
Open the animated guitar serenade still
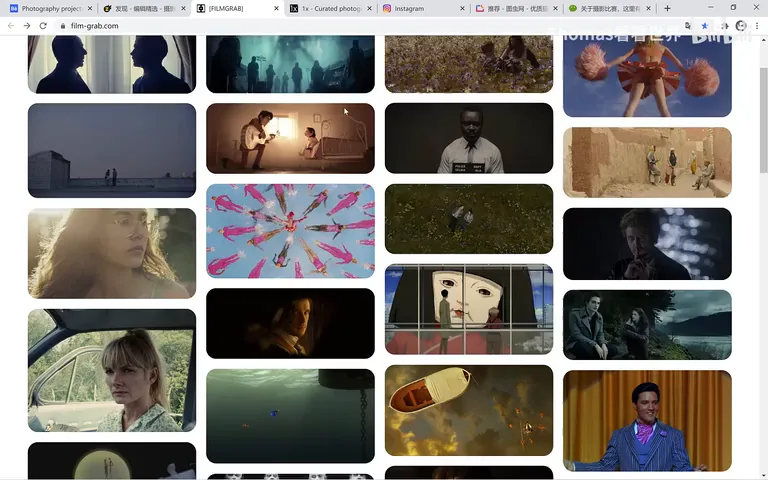pyautogui.click(x=290, y=138)
